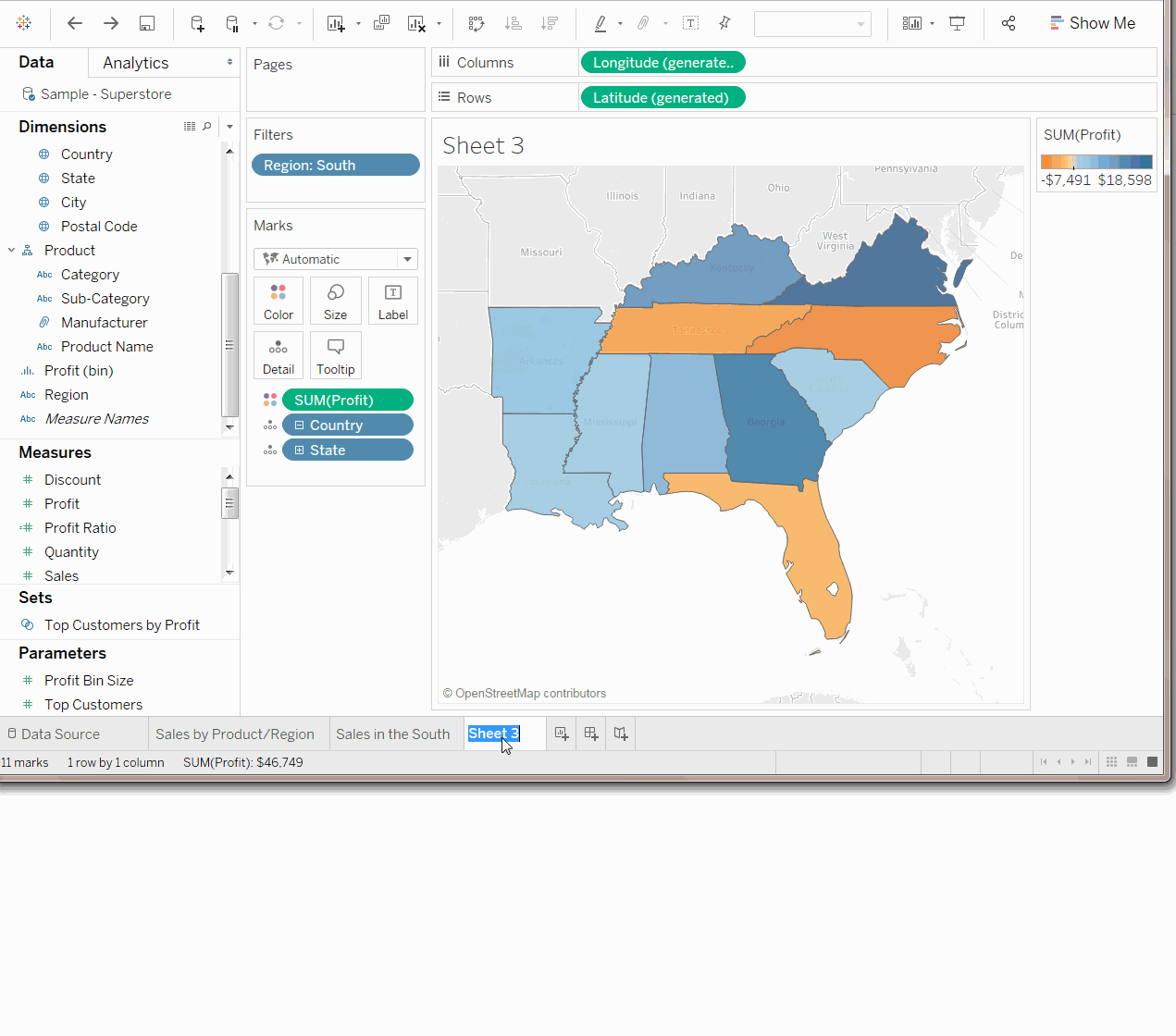Click the new dashboard icon

tap(591, 734)
